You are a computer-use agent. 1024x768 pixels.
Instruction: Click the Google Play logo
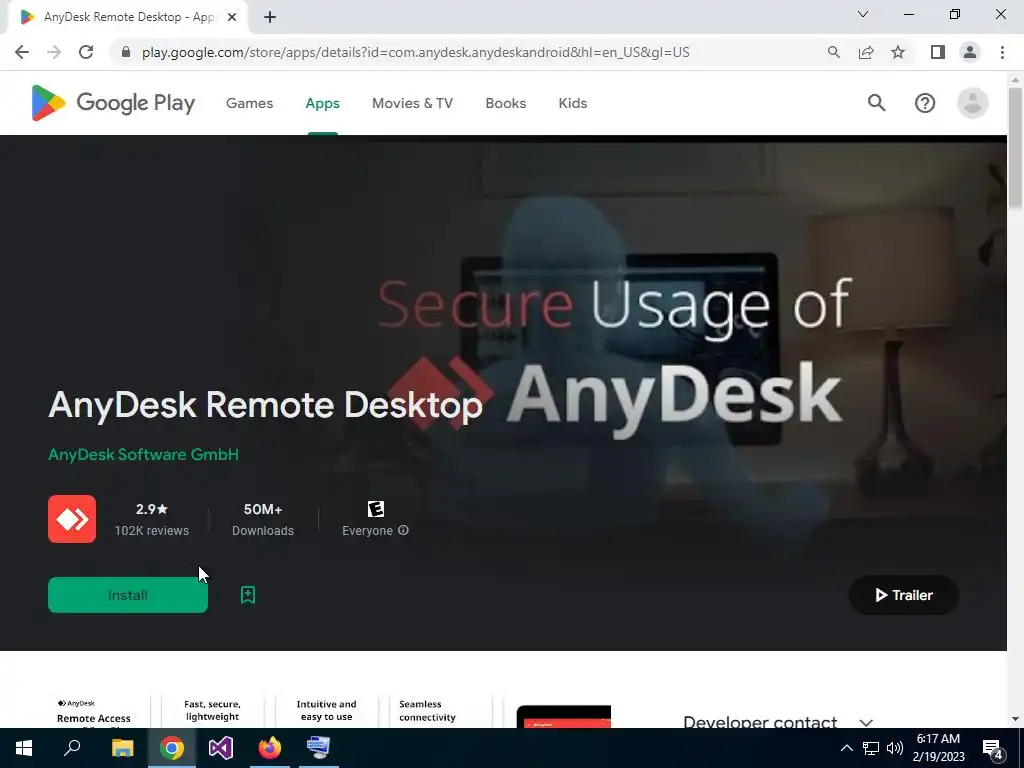pos(113,103)
